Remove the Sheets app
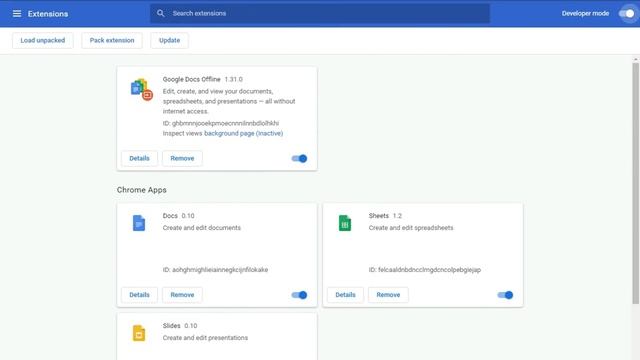The height and width of the screenshot is (360, 640). [x=388, y=295]
